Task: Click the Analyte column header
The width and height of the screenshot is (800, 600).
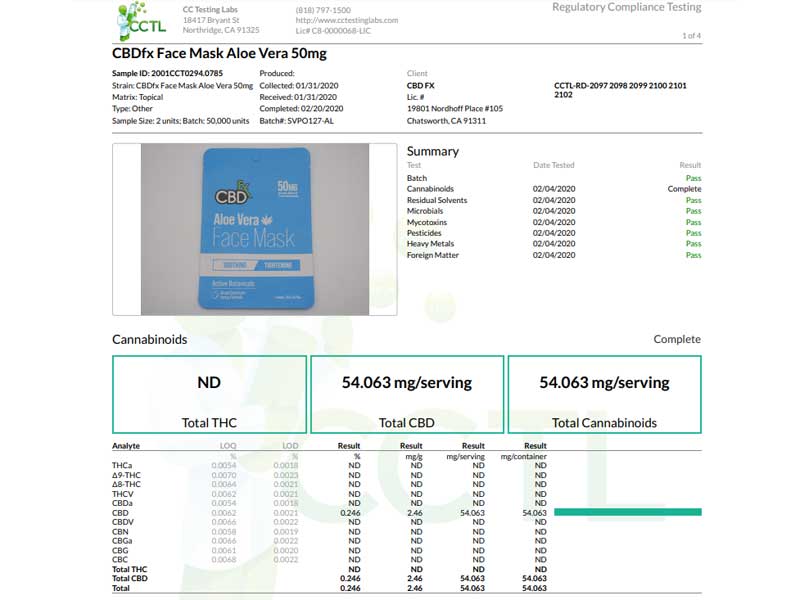Action: (x=126, y=446)
